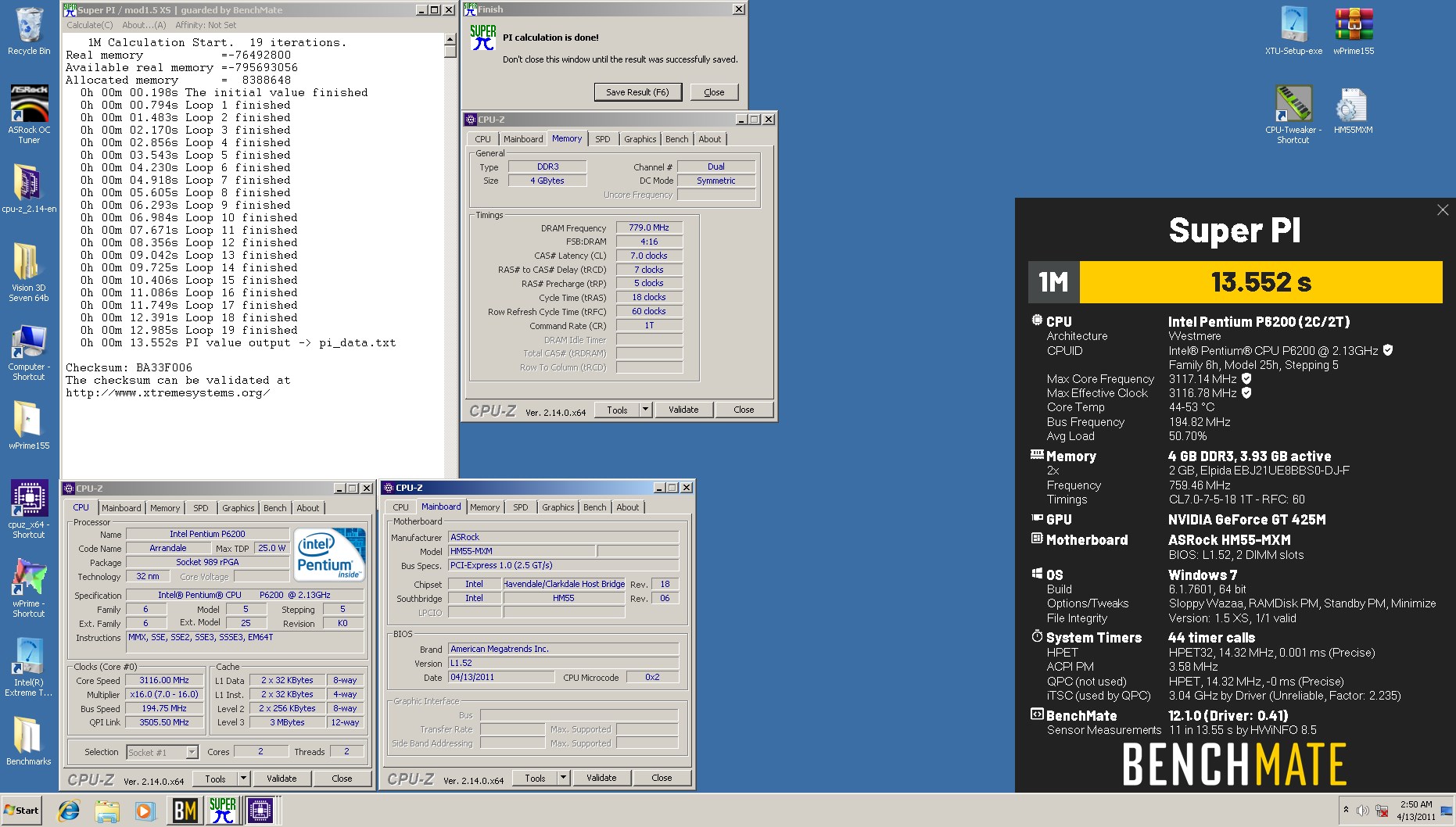
Task: Switch to Super PI taskbar icon
Action: (x=222, y=811)
